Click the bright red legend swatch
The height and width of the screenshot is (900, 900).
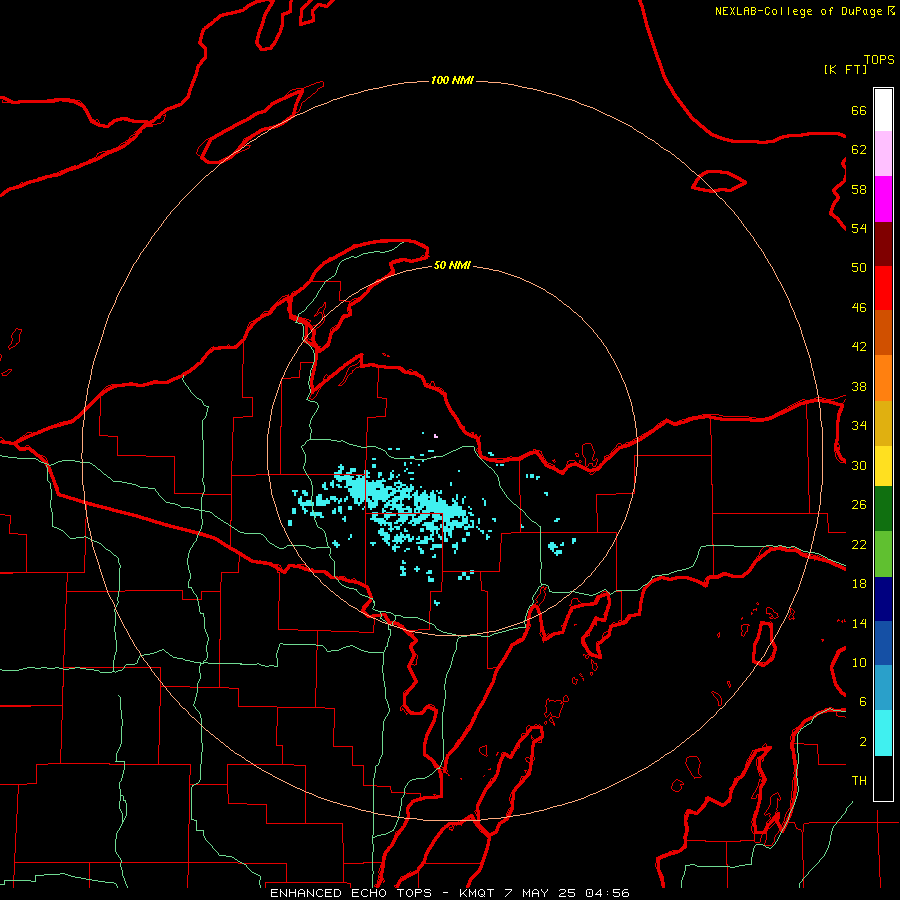[x=883, y=288]
